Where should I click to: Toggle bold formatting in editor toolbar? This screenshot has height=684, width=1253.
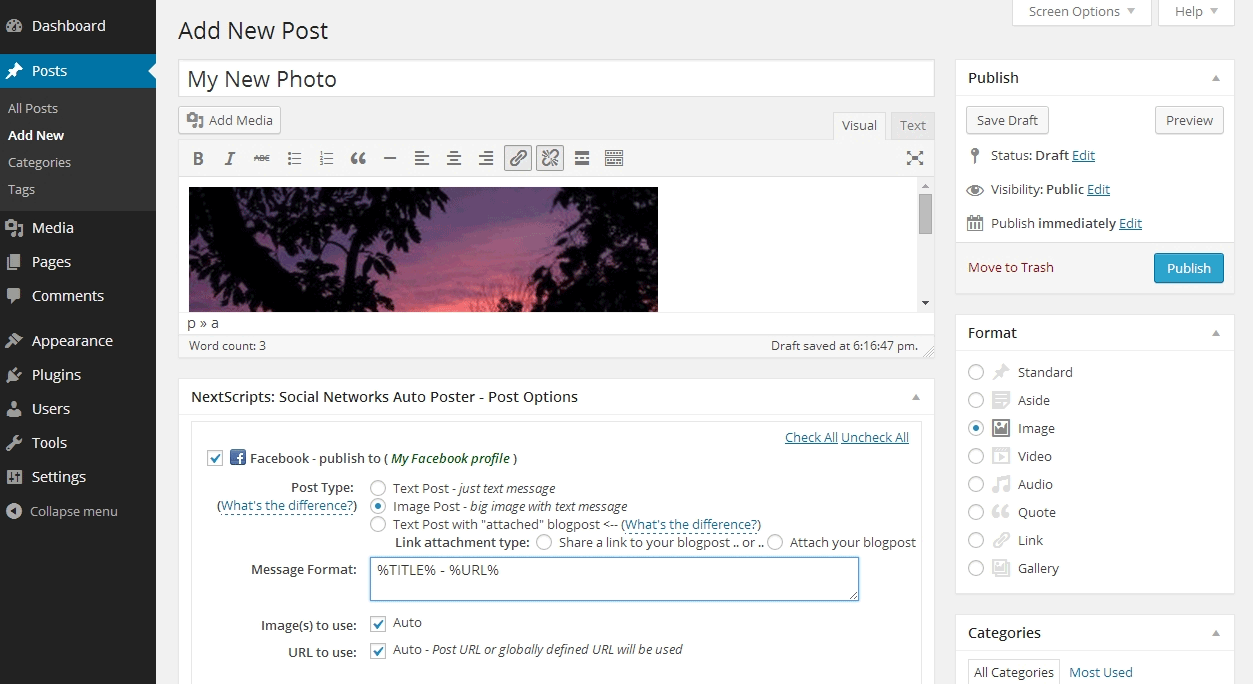[198, 158]
